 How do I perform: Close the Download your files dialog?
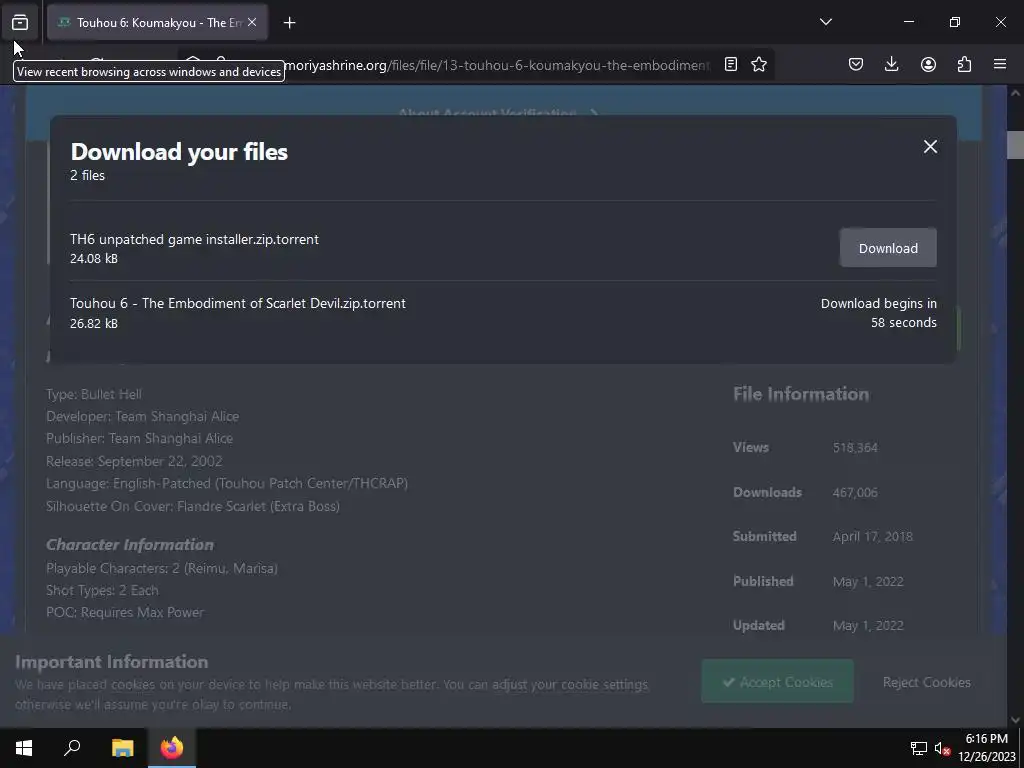[x=930, y=146]
